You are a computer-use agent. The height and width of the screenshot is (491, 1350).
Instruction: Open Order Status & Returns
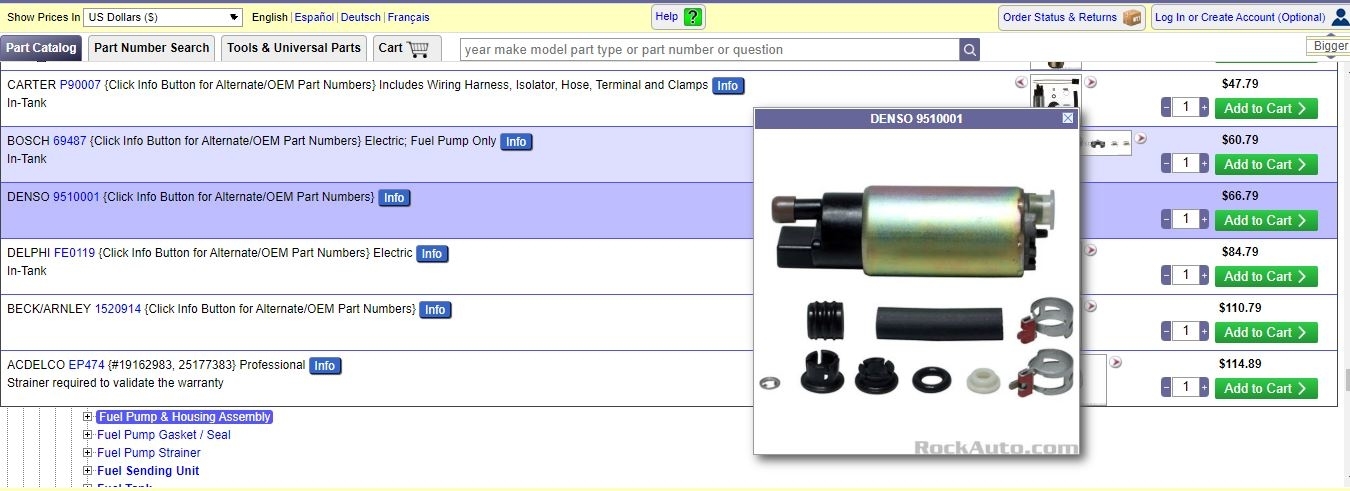(x=1071, y=17)
